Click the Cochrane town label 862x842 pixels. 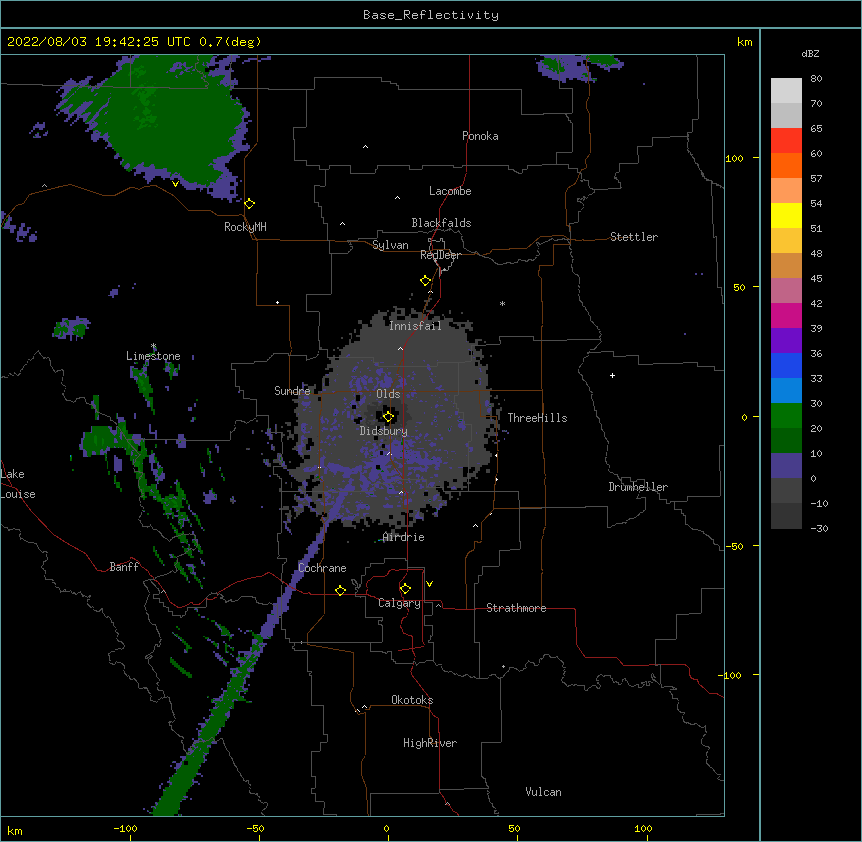click(322, 568)
